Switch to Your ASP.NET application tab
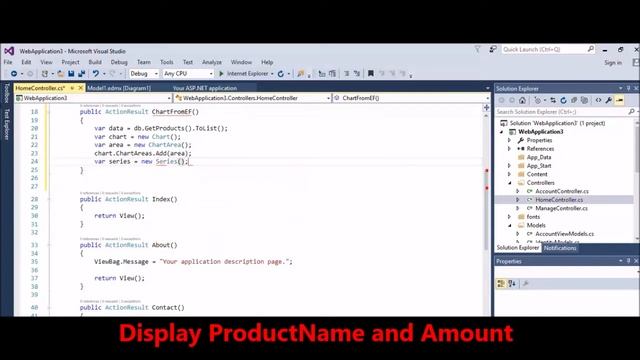This screenshot has height=360, width=640. 204,88
